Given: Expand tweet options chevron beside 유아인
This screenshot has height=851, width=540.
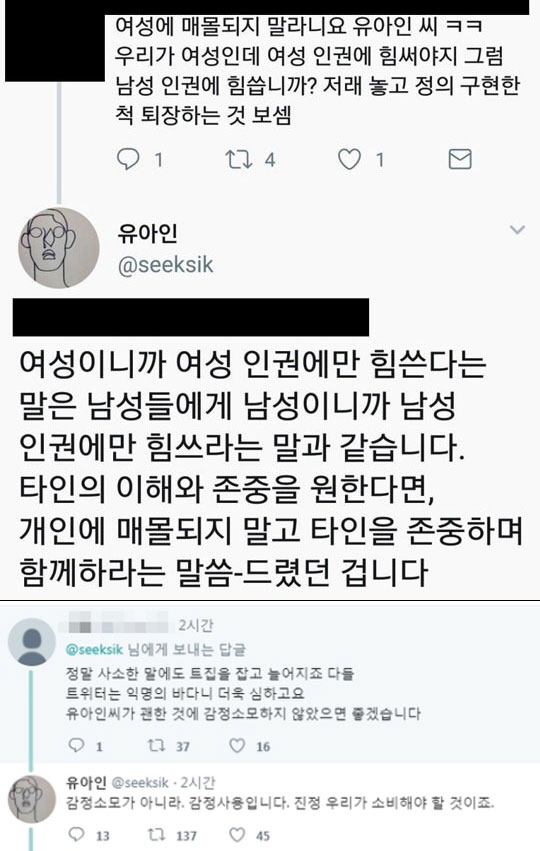Looking at the screenshot, I should tap(517, 230).
